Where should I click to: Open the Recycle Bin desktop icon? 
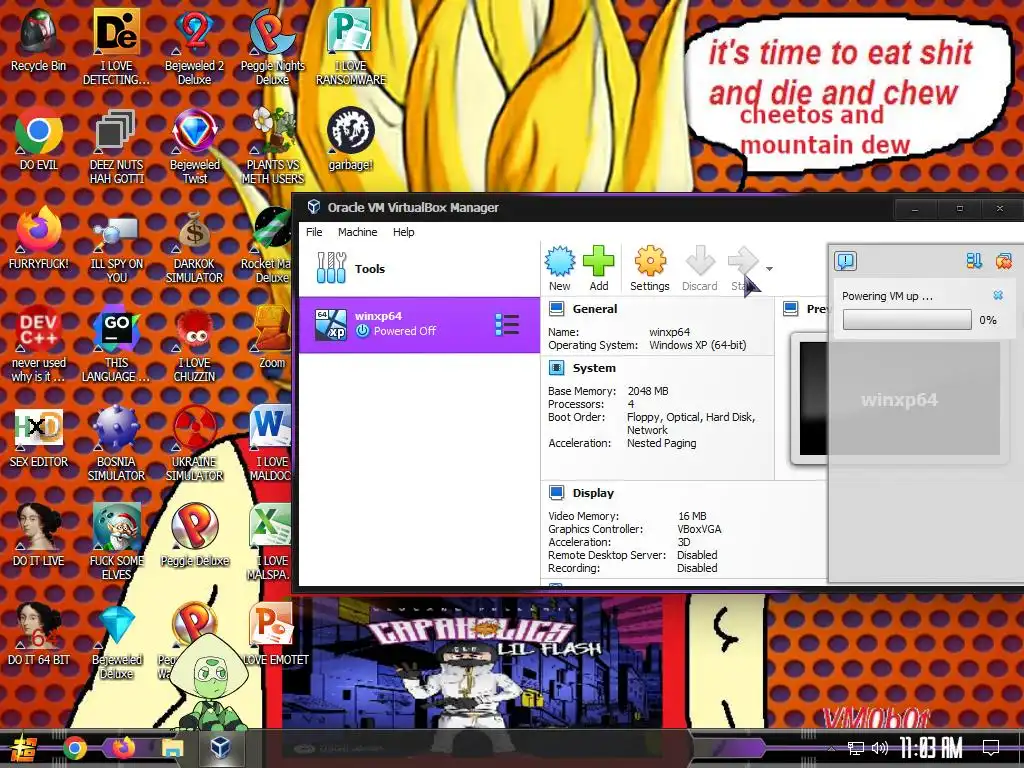click(39, 40)
